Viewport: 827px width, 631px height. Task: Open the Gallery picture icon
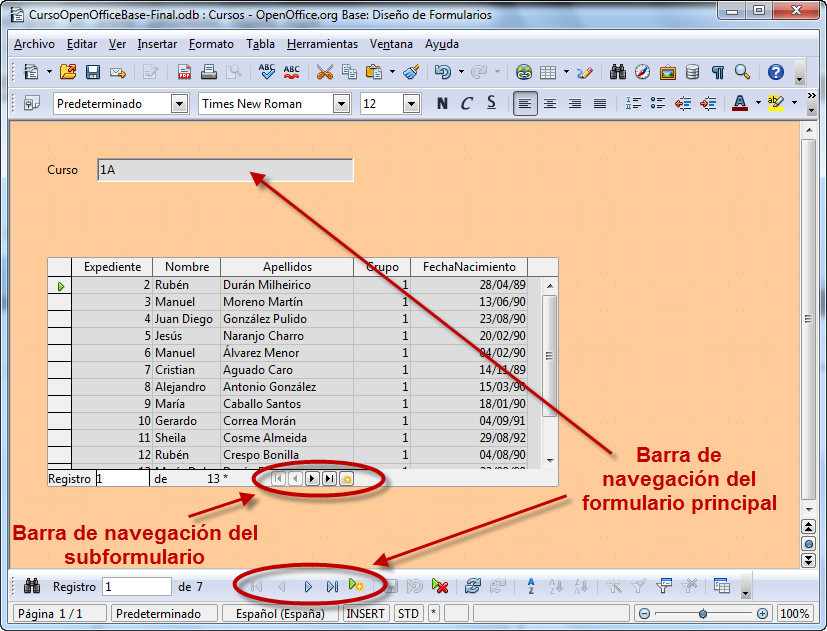[x=668, y=72]
